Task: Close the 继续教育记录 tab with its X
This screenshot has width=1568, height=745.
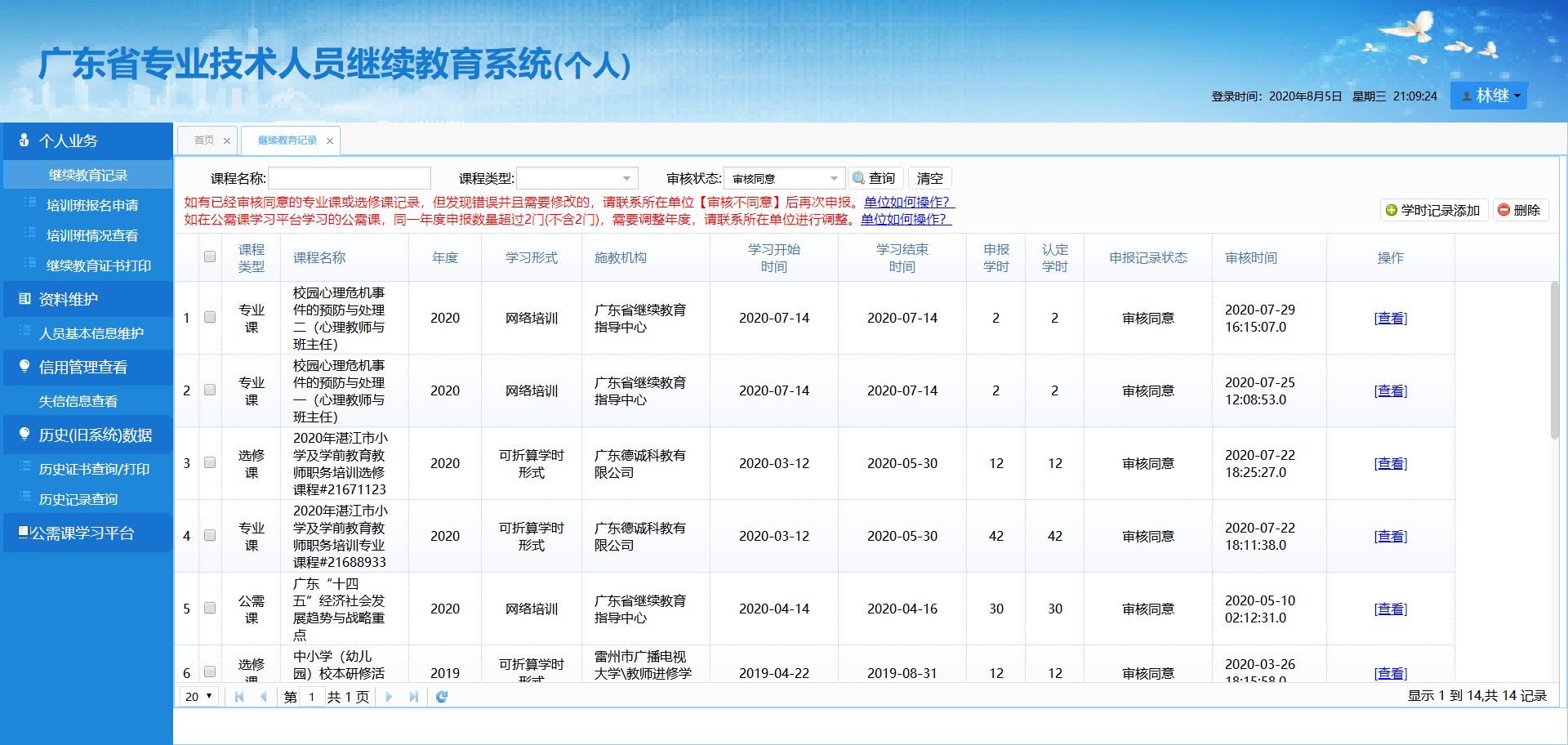Action: click(x=330, y=141)
